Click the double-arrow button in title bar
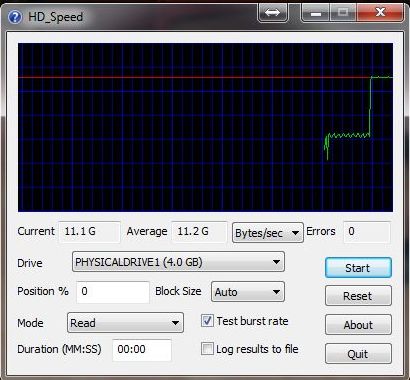This screenshot has width=410, height=380. pyautogui.click(x=272, y=13)
